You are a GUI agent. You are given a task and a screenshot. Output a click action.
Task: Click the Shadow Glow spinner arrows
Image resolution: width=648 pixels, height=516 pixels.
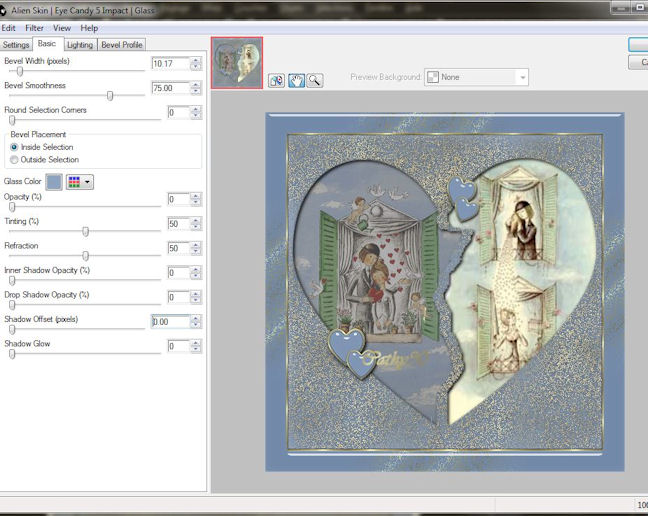click(x=196, y=346)
